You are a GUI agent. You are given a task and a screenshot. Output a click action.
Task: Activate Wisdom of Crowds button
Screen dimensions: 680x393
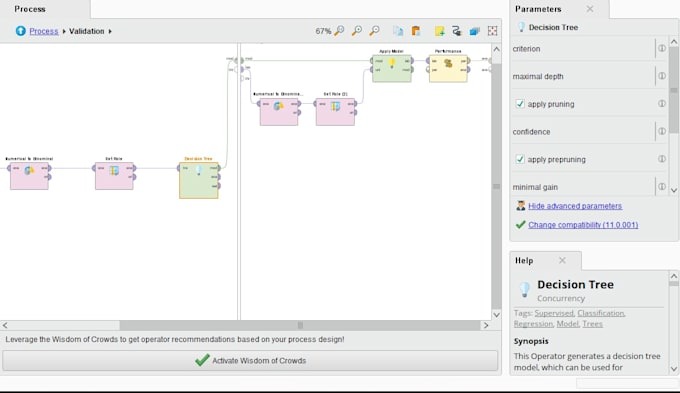(250, 360)
